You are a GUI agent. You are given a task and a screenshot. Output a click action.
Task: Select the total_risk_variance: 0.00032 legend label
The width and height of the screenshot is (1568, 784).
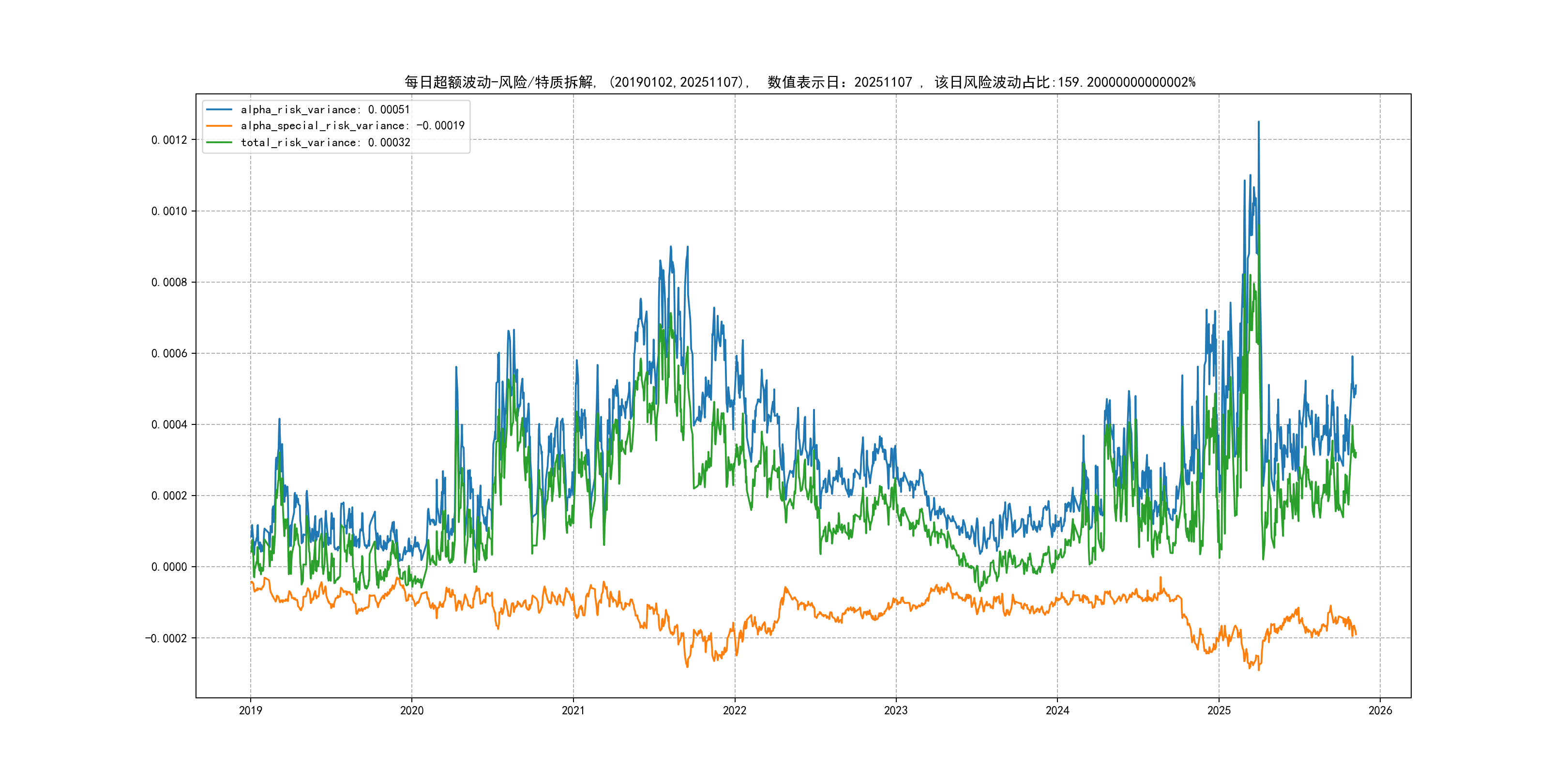[x=325, y=142]
